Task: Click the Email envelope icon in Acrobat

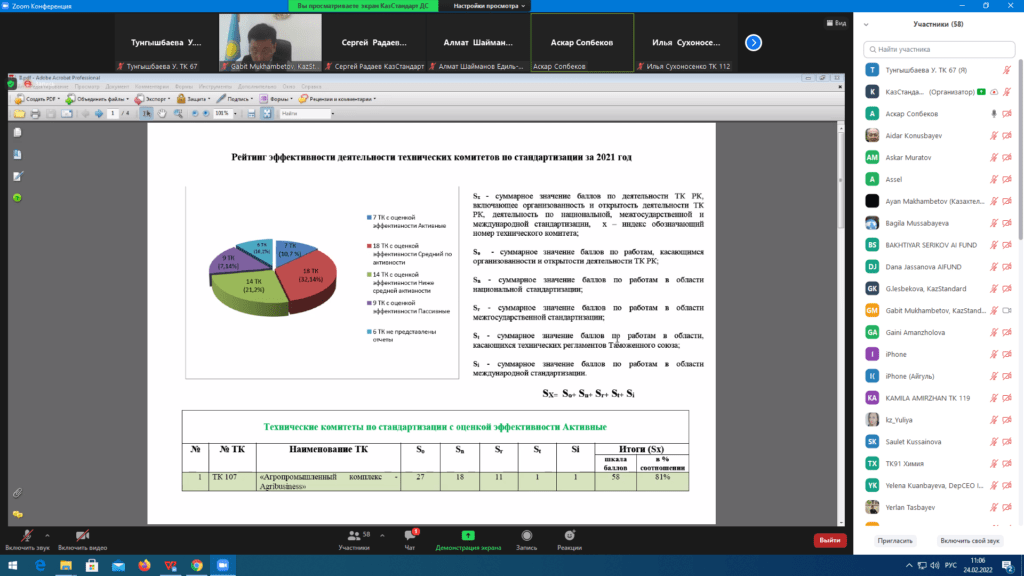Action: 67,114
